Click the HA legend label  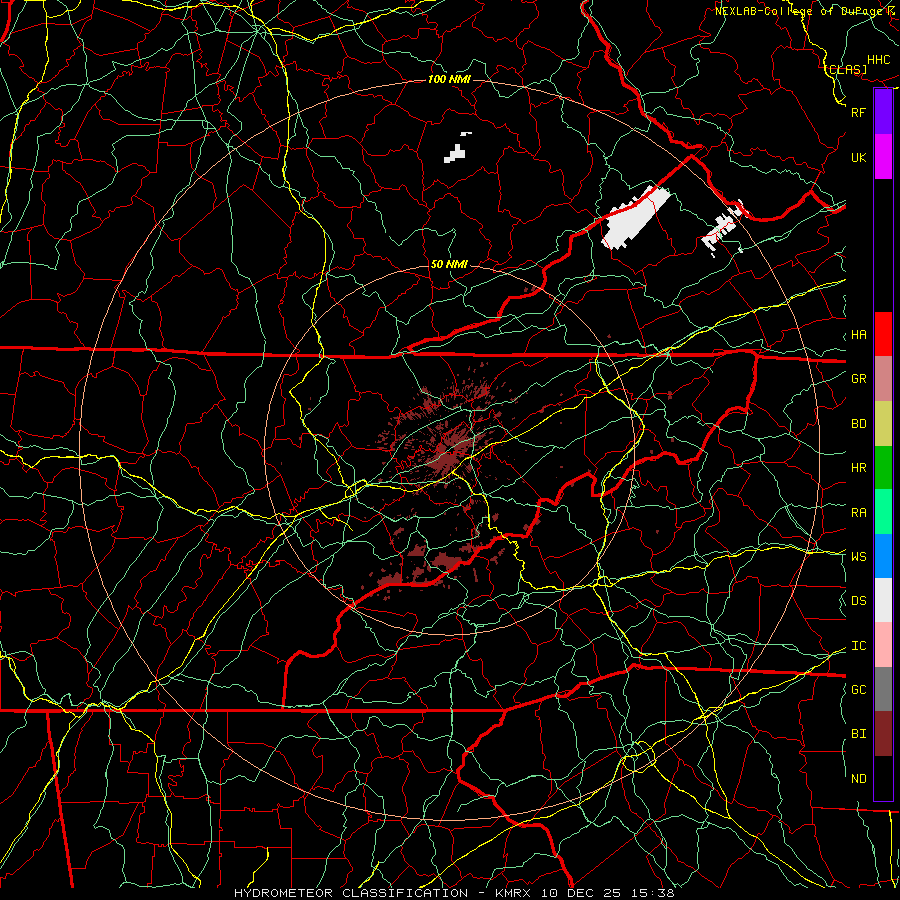click(858, 334)
